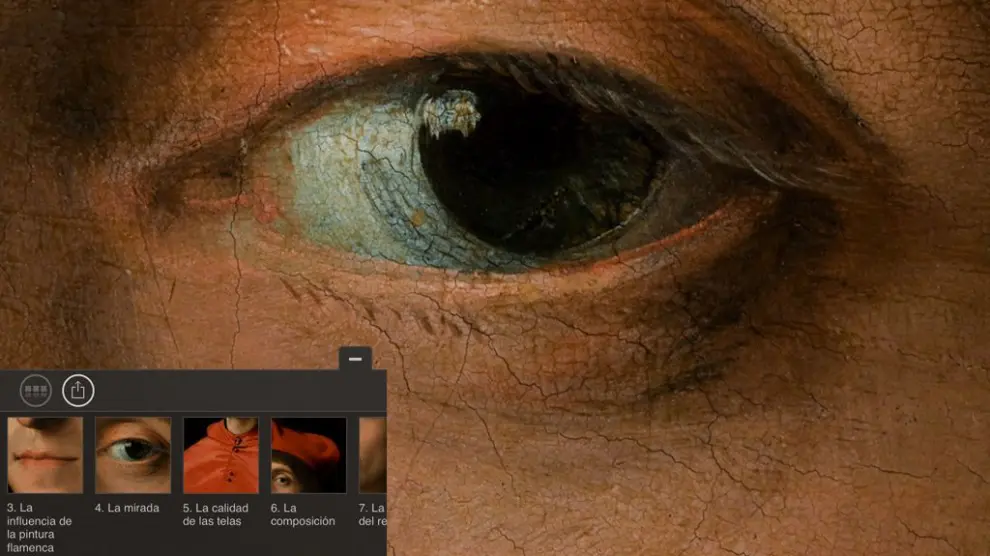
Task: Open the red garment buttons thumbnail
Action: (x=220, y=455)
